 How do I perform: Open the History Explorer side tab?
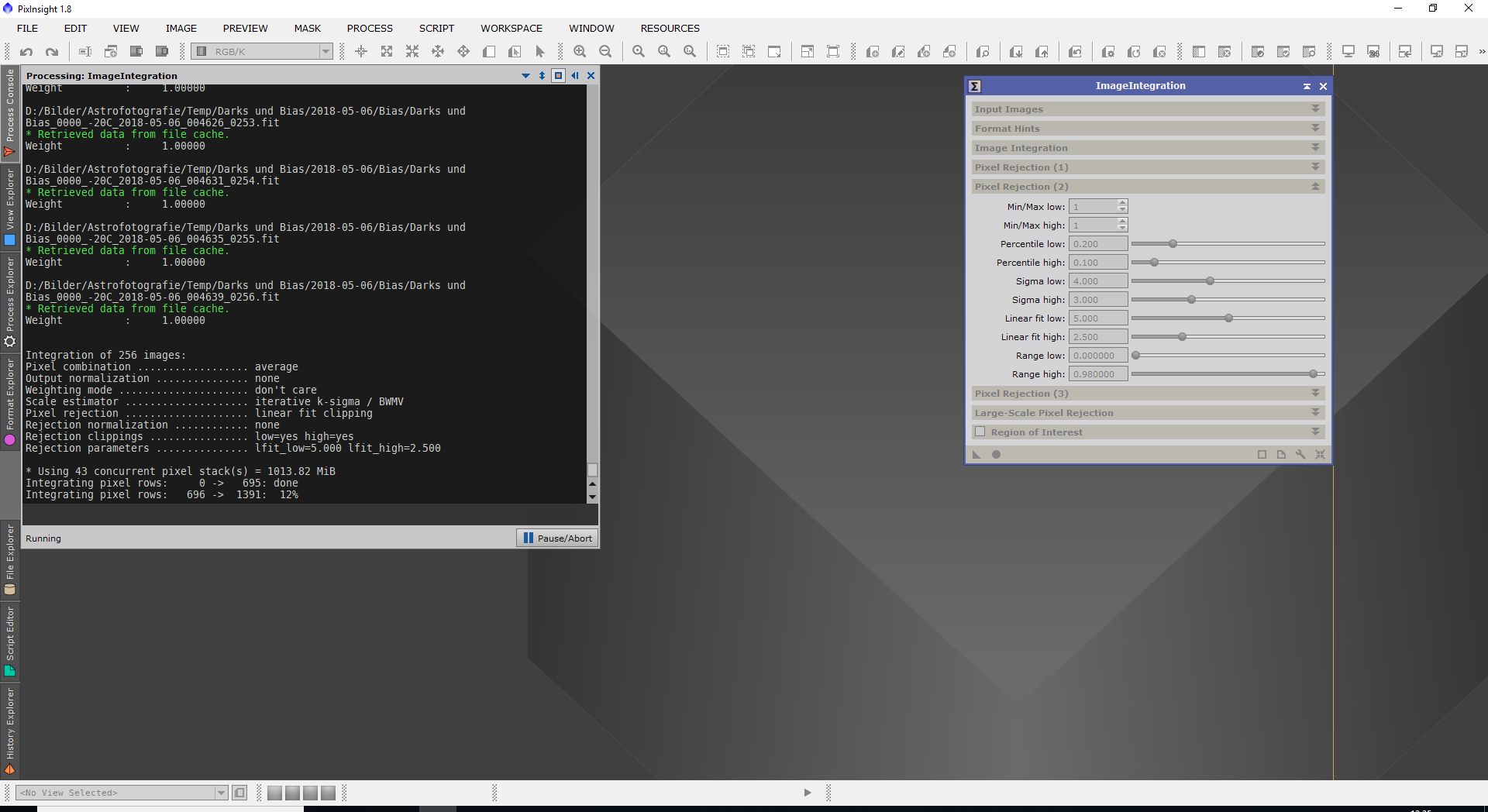point(10,731)
